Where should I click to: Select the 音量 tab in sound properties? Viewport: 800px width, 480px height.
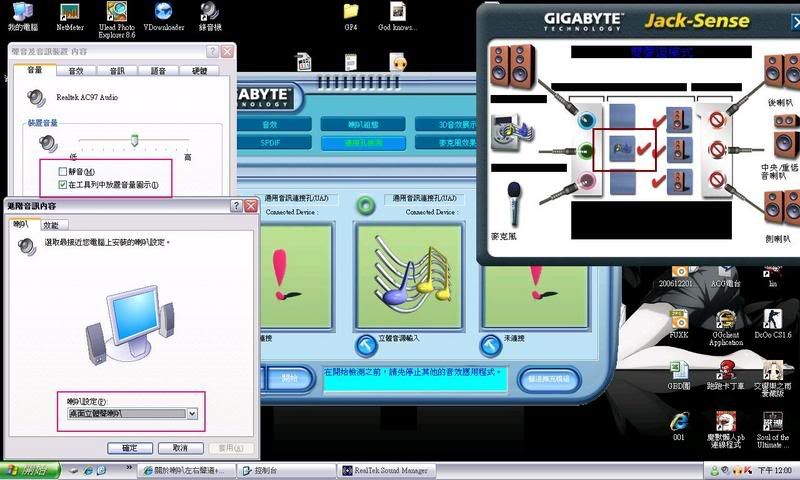point(35,70)
